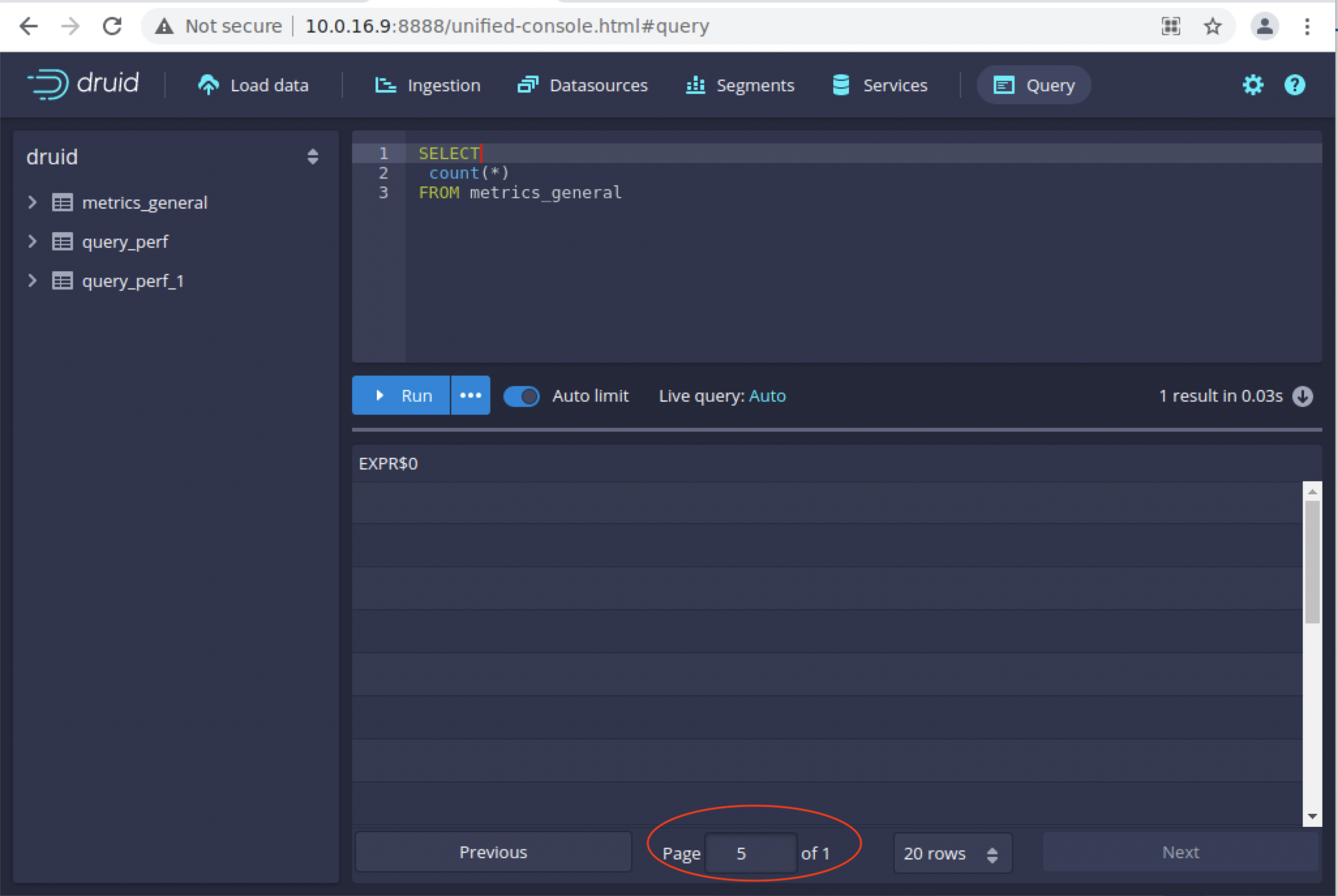
Task: Reload the page in the browser
Action: click(112, 26)
